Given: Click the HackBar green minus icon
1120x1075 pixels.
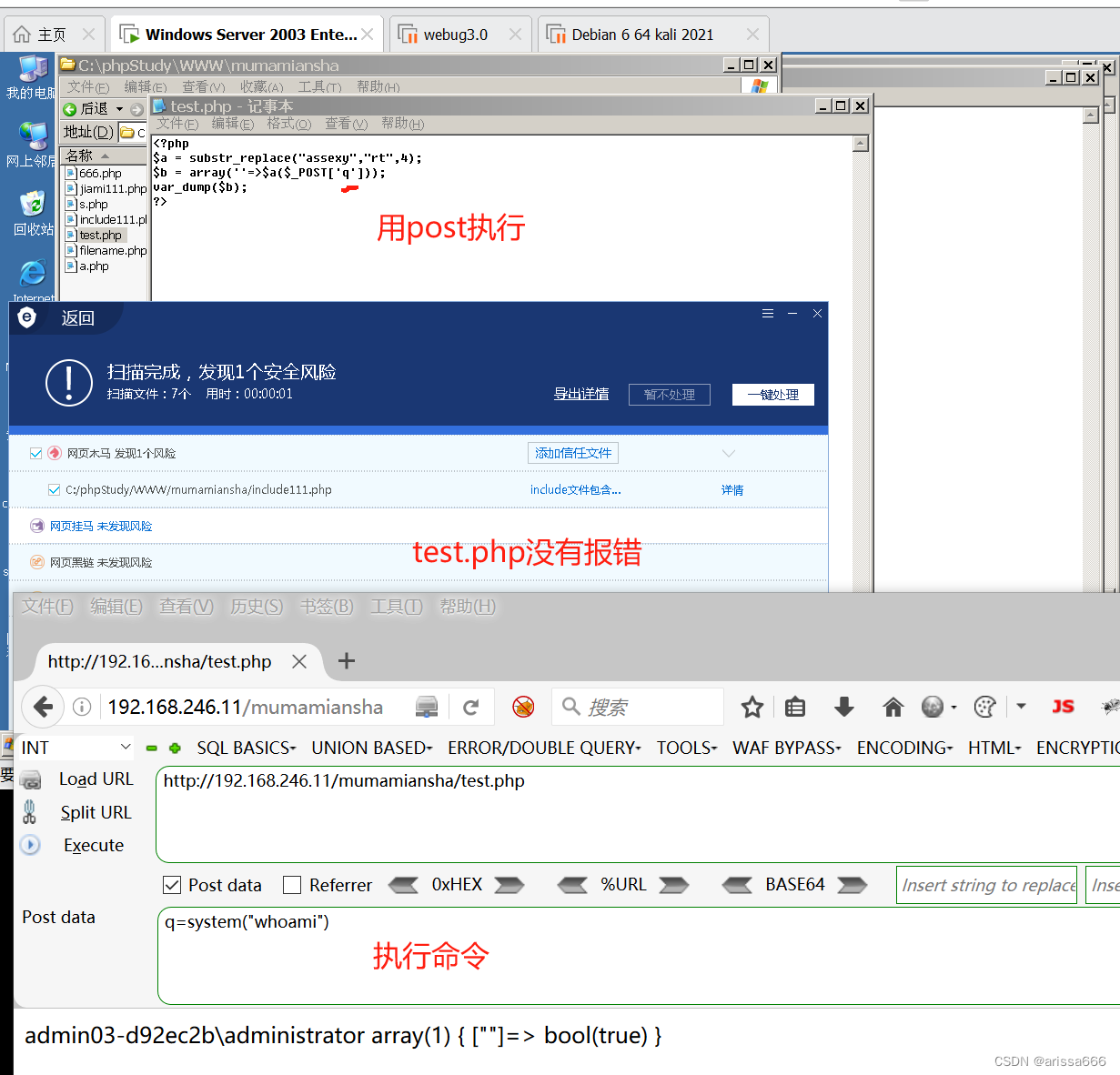Looking at the screenshot, I should (x=152, y=748).
